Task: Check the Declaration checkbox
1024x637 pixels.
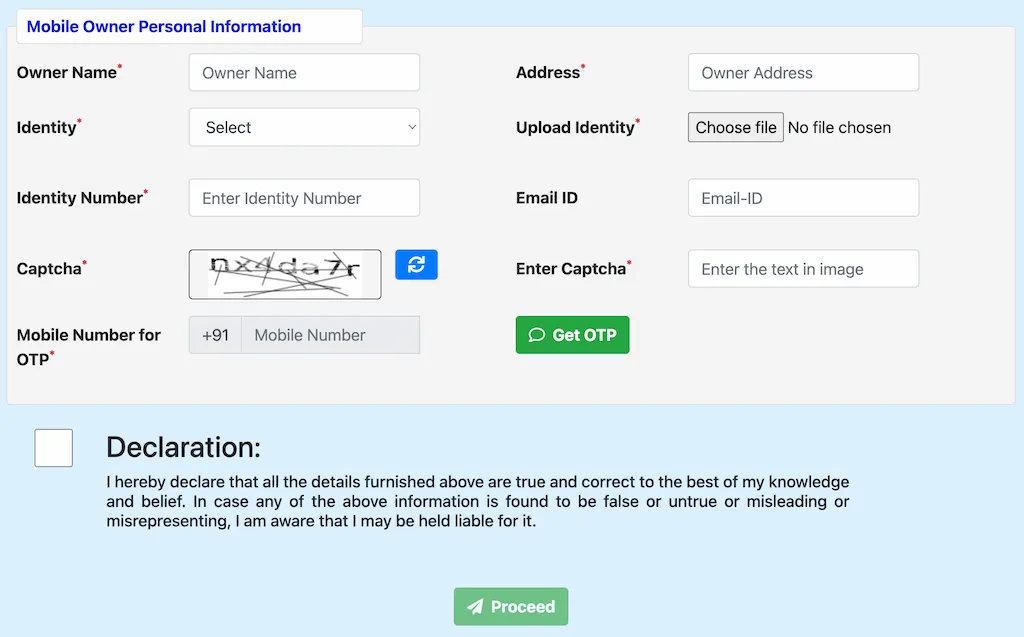Action: (53, 448)
